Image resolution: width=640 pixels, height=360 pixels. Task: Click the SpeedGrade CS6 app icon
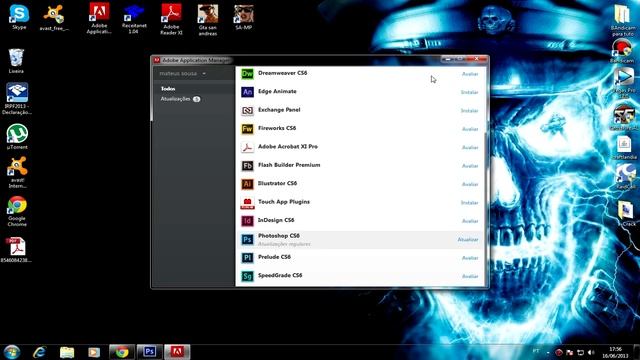[x=247, y=276]
